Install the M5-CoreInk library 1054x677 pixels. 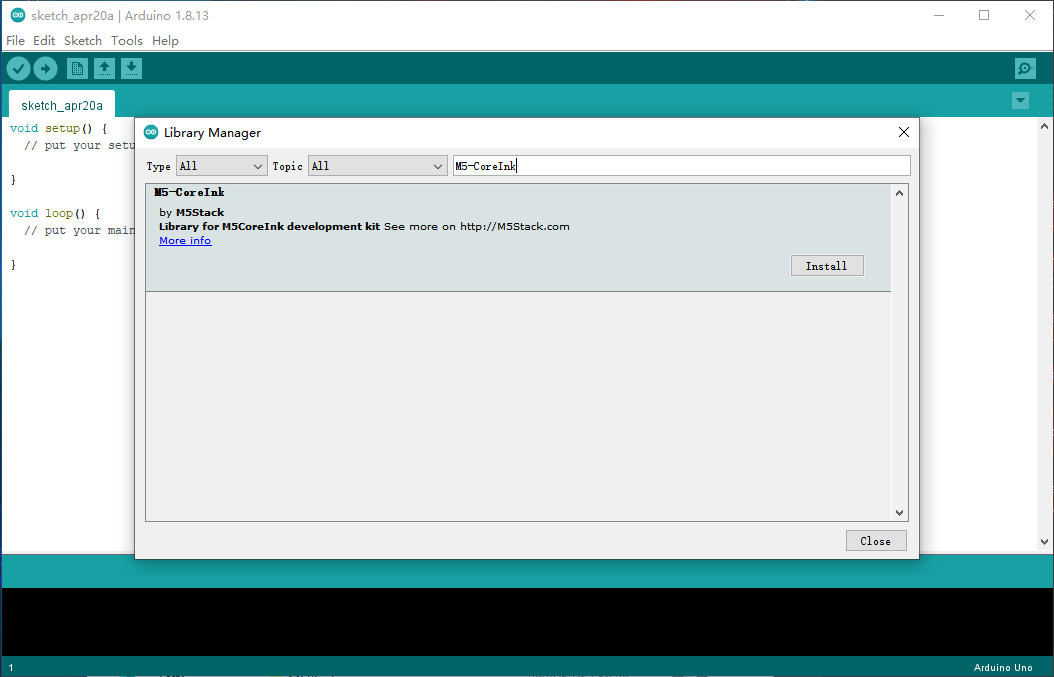click(827, 266)
